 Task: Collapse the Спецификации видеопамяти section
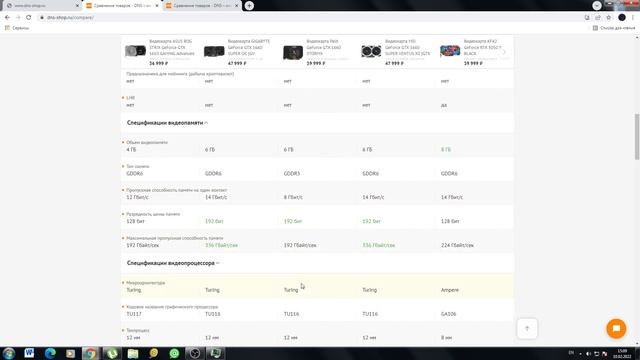click(x=167, y=122)
